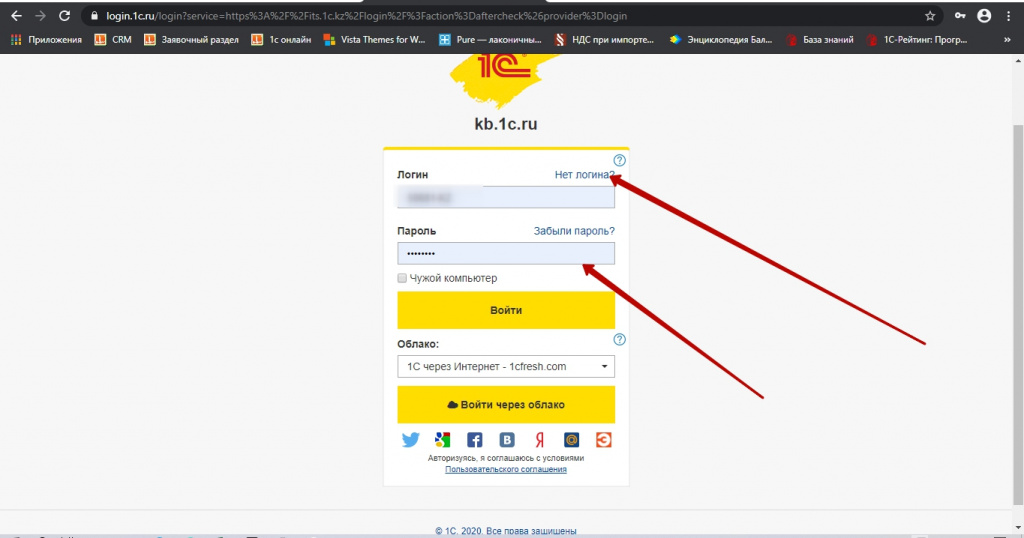1024x538 pixels.
Task: Sign in with Mail.ru icon
Action: 571,440
